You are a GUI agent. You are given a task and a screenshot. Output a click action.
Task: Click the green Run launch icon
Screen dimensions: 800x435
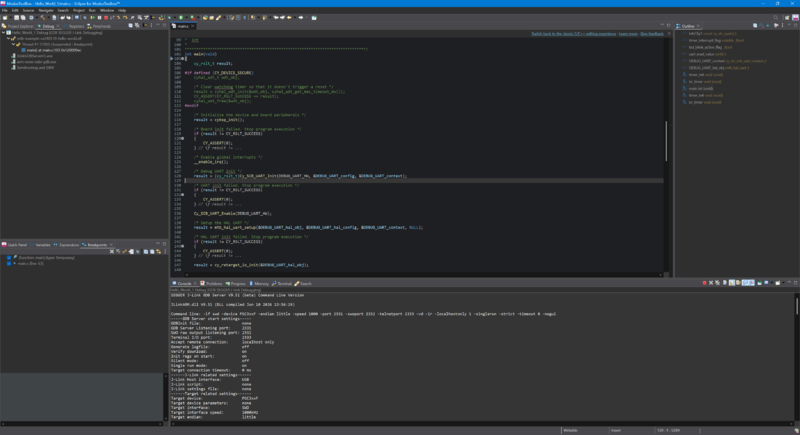181,17
